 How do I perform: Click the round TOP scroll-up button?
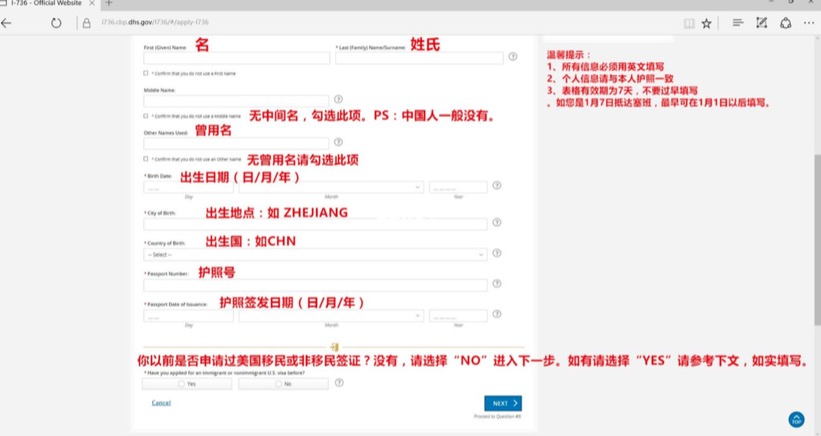tap(796, 419)
